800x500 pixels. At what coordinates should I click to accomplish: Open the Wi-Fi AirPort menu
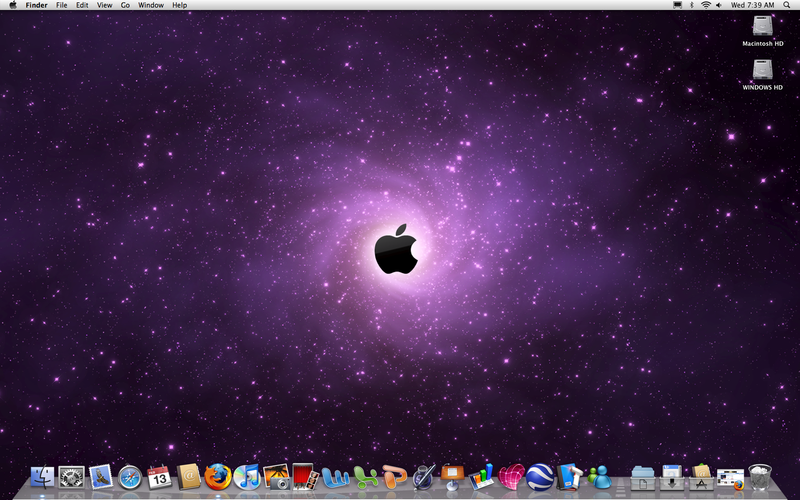[706, 5]
